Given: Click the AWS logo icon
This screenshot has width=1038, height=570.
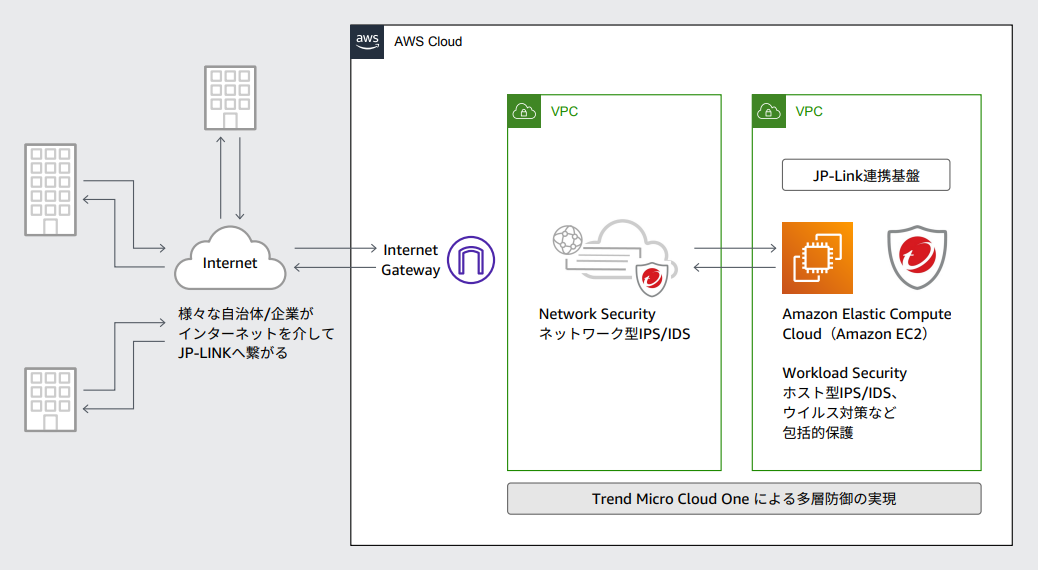Looking at the screenshot, I should (x=367, y=42).
